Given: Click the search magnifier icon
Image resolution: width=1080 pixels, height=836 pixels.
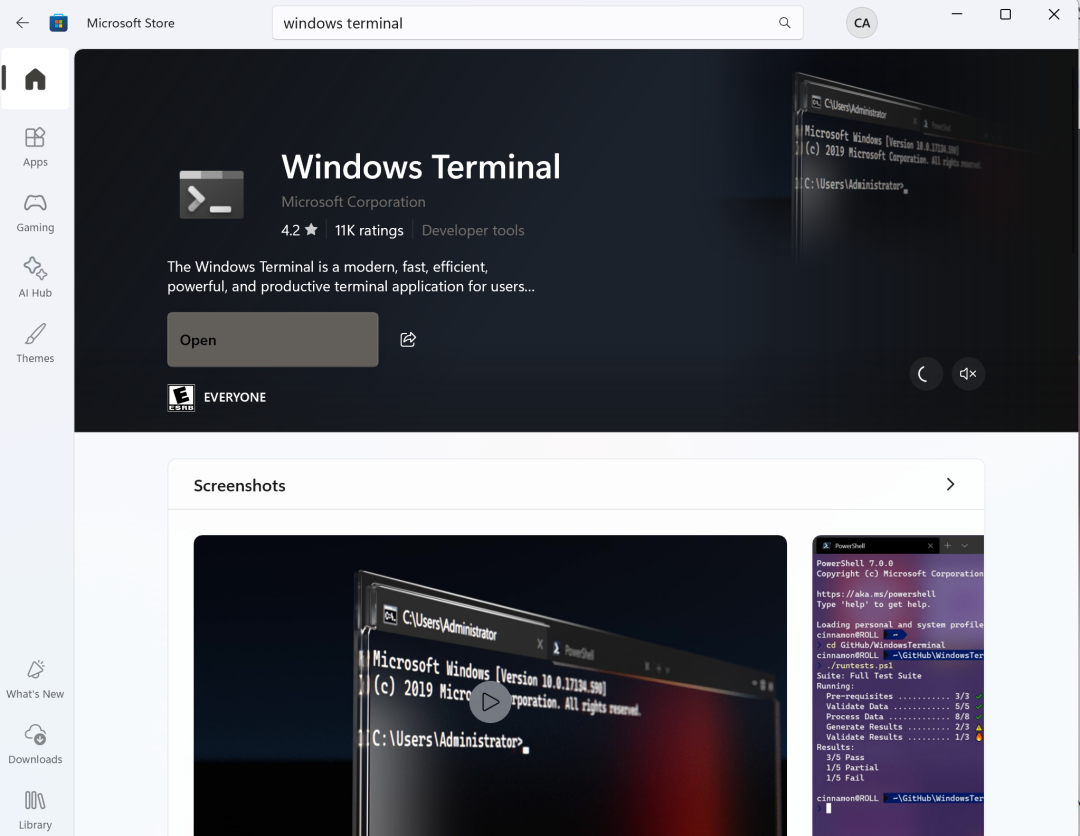Looking at the screenshot, I should click(785, 23).
